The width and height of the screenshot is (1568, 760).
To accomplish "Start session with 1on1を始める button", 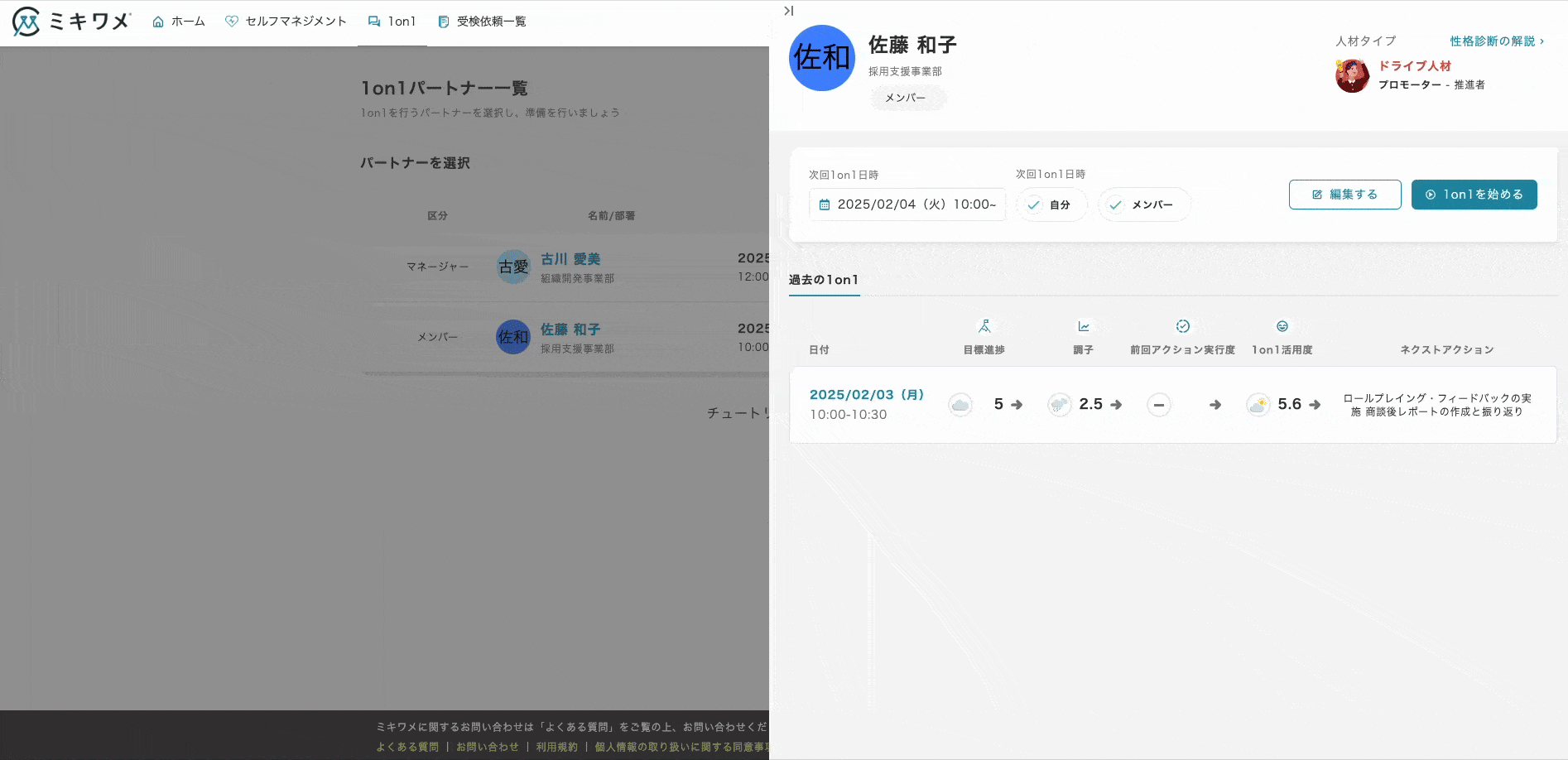I will click(1474, 195).
